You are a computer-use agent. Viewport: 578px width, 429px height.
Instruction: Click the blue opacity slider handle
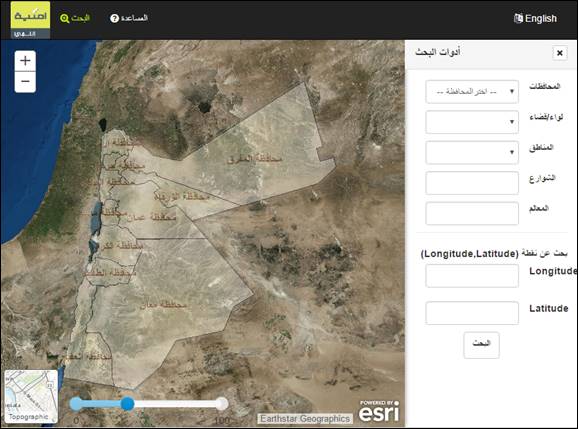coord(128,404)
